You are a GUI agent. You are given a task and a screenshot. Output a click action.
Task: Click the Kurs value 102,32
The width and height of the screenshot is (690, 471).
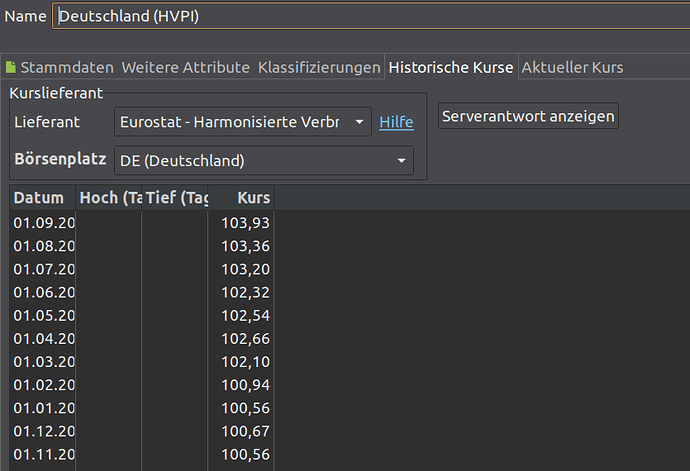point(245,292)
